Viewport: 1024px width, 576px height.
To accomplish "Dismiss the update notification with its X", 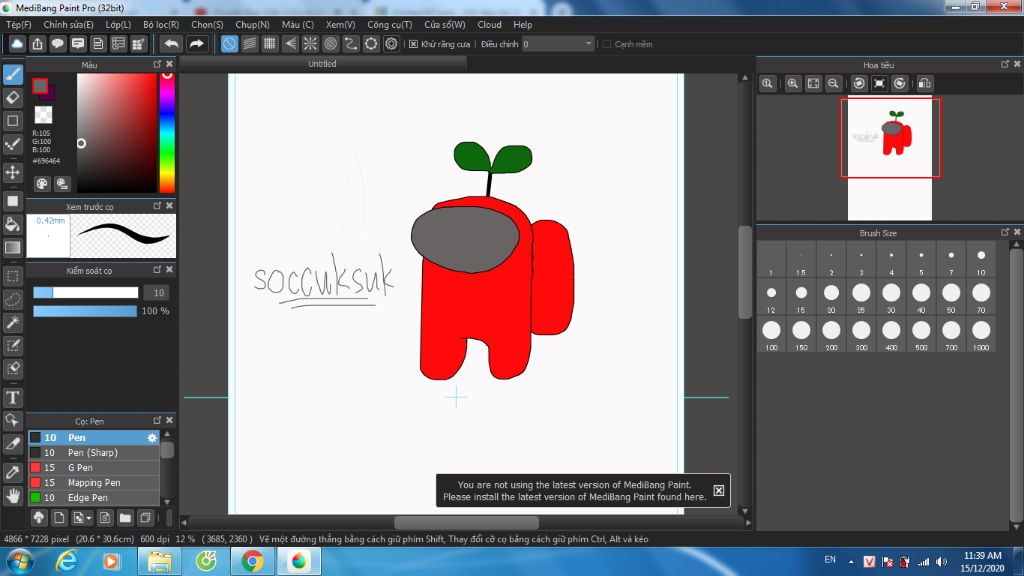I will point(718,490).
